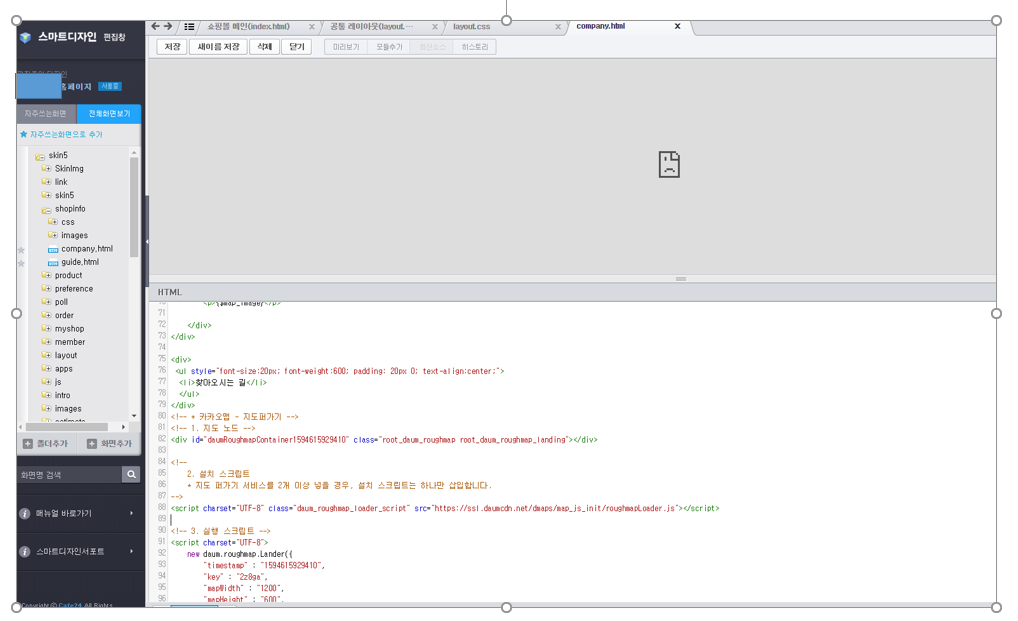Switch to the 공통 레이아웃 tab
The height and width of the screenshot is (621, 1018).
[x=371, y=27]
